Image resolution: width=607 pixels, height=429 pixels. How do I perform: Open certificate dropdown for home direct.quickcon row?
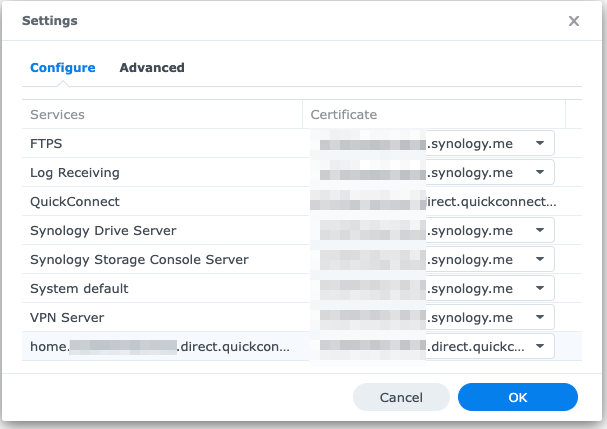[x=540, y=346]
